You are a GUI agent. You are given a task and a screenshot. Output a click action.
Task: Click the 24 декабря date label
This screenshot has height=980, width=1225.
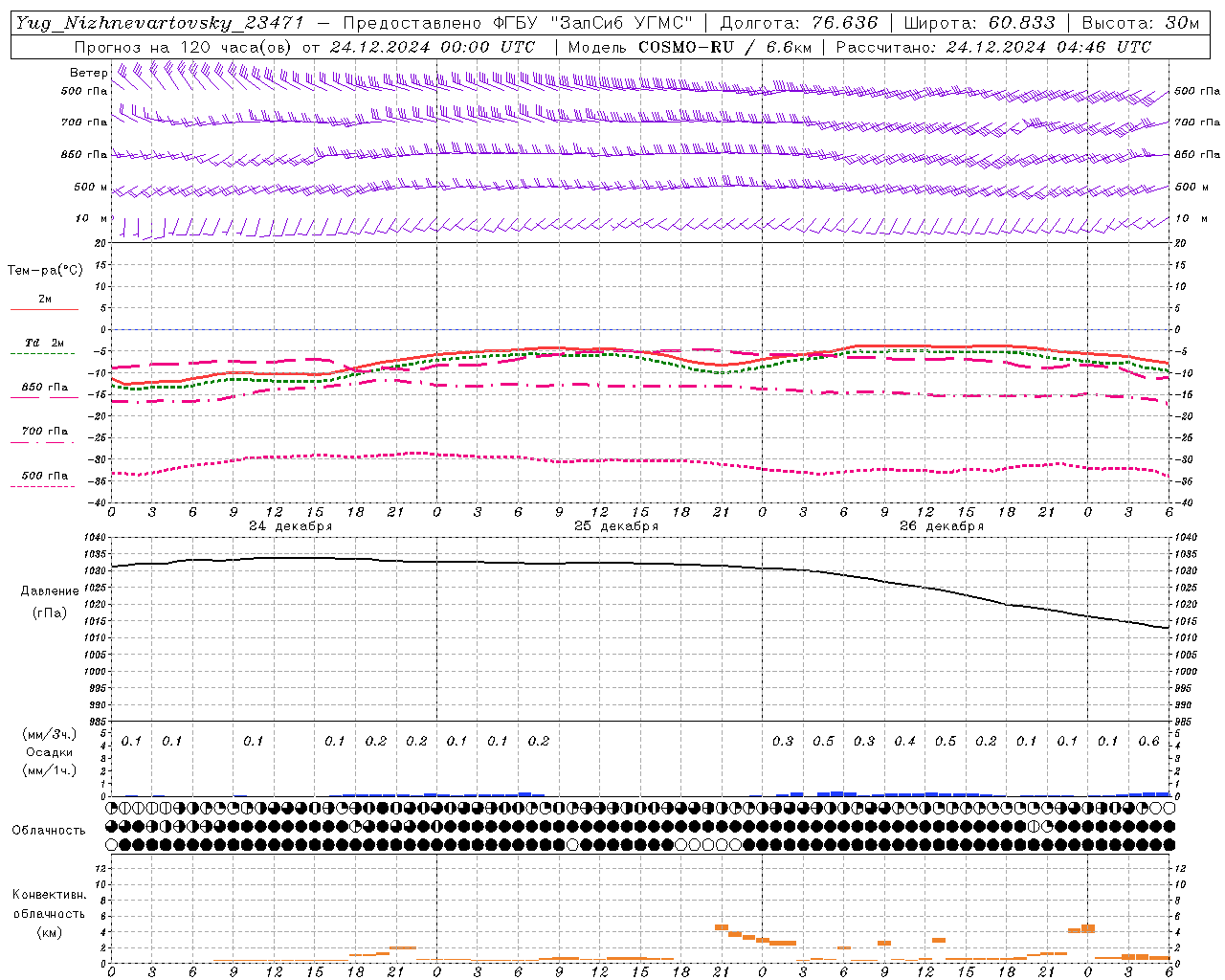click(291, 526)
